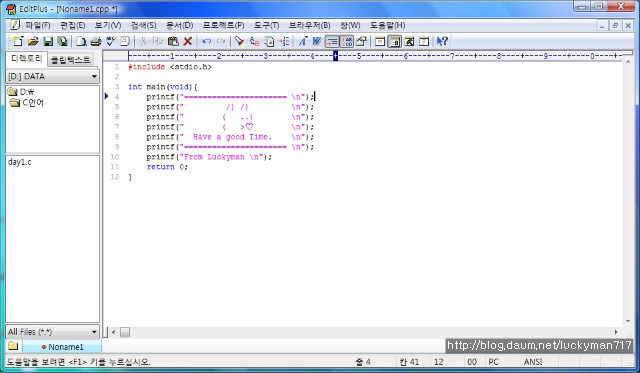Open the 문서(D) menu
This screenshot has width=640, height=373.
[x=179, y=25]
